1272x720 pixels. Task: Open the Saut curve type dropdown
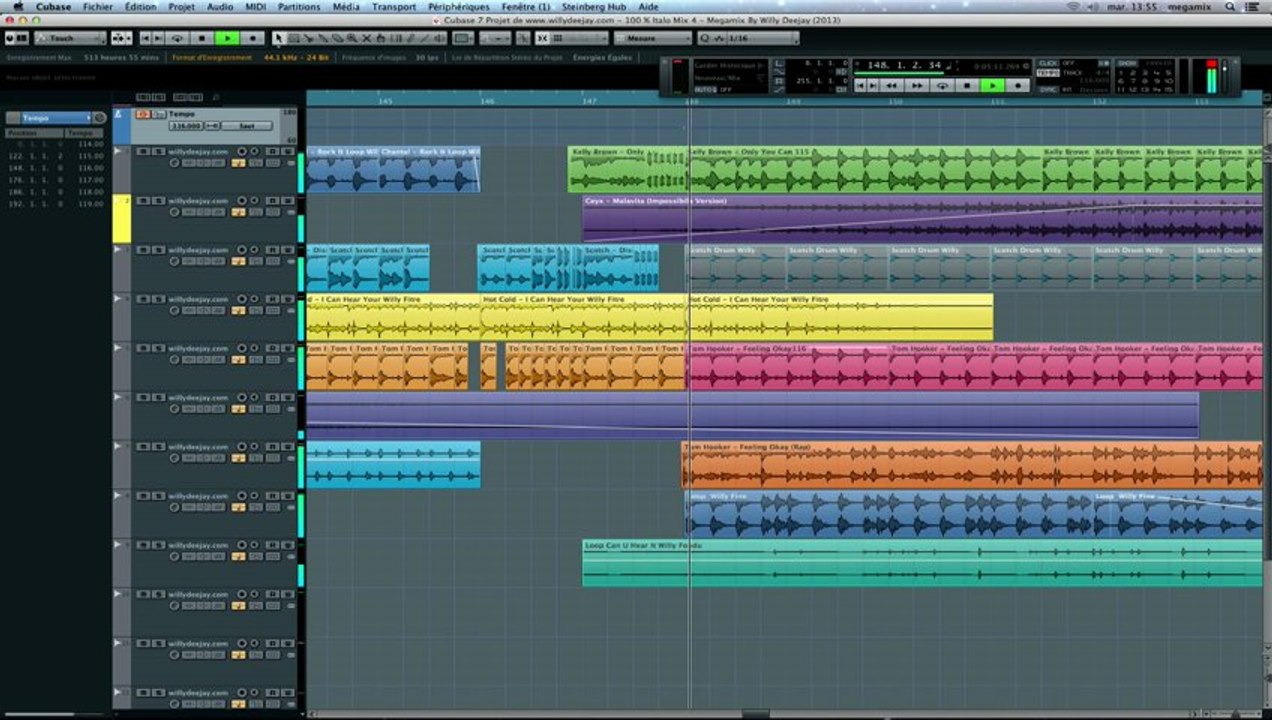[247, 126]
